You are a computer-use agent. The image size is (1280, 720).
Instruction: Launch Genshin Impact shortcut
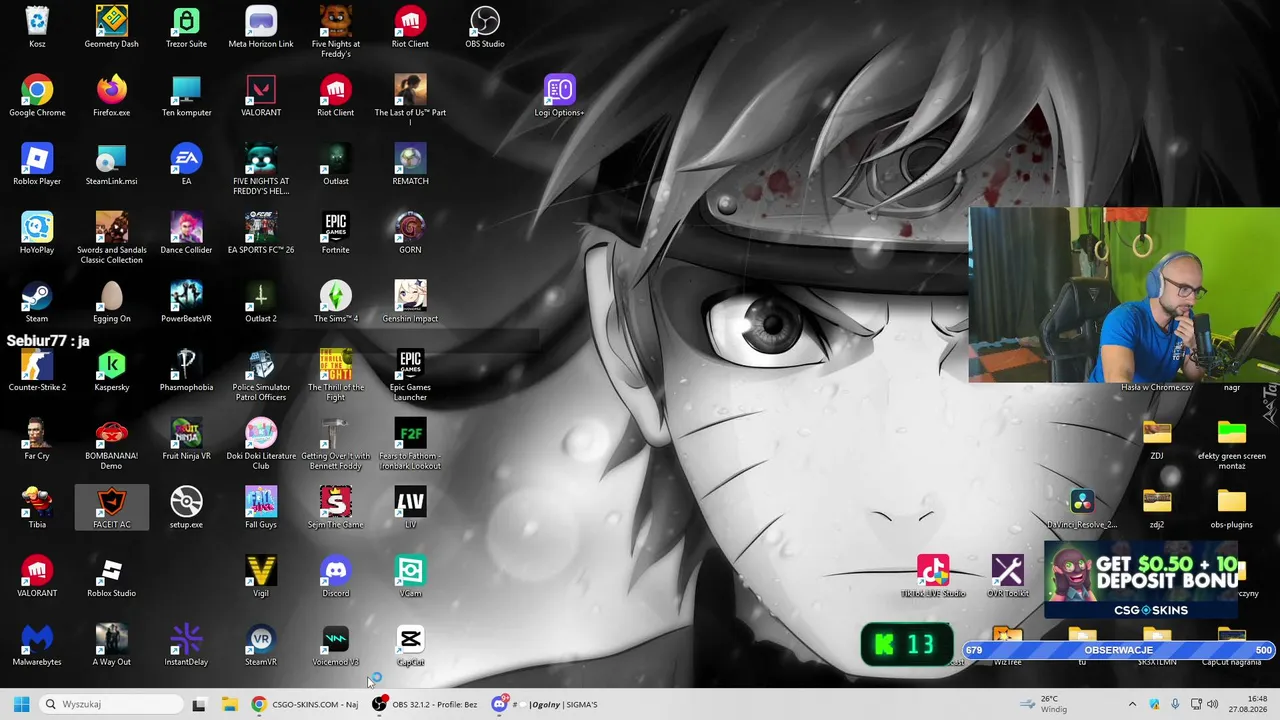pos(410,302)
